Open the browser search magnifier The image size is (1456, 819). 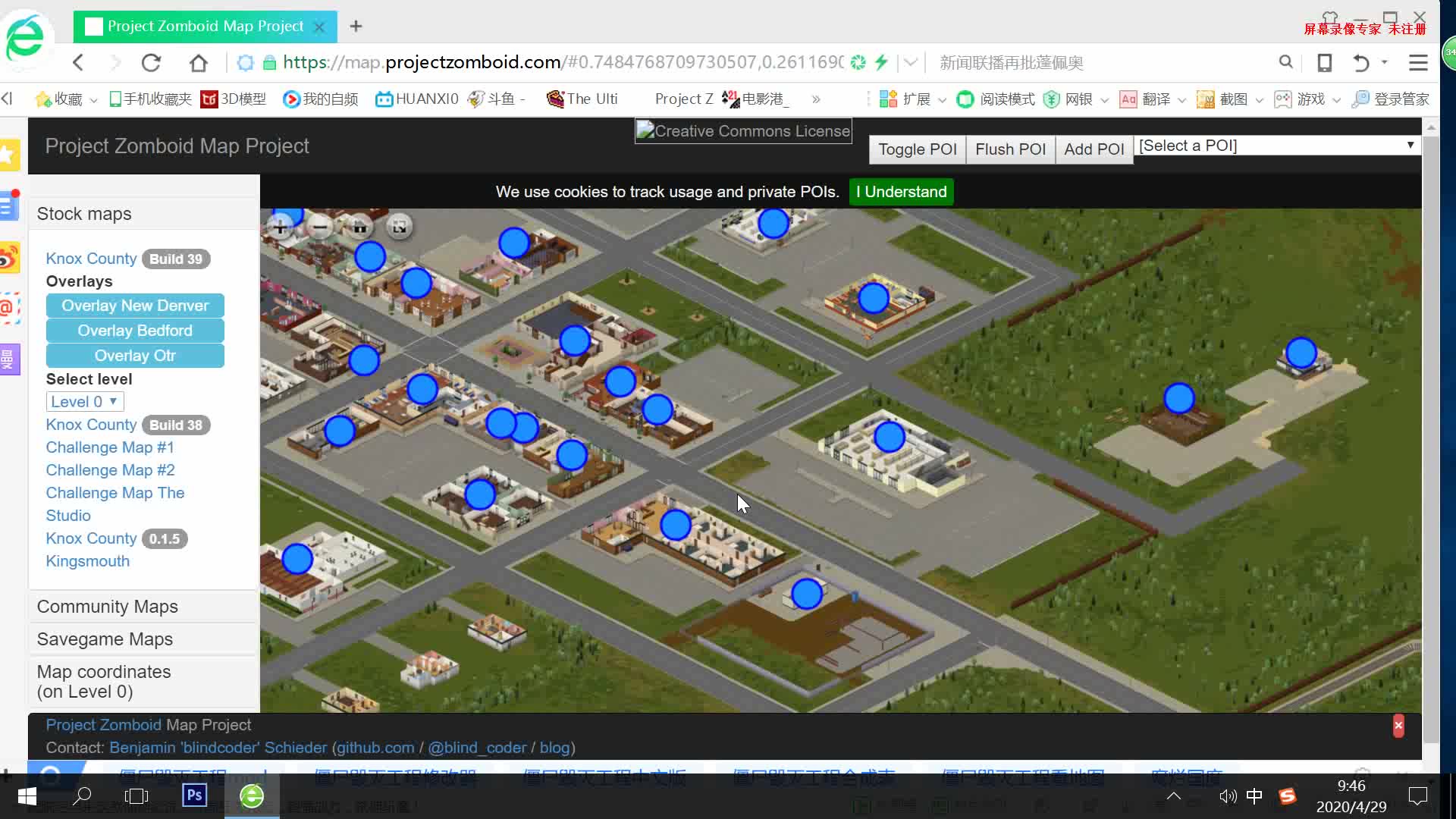1285,62
